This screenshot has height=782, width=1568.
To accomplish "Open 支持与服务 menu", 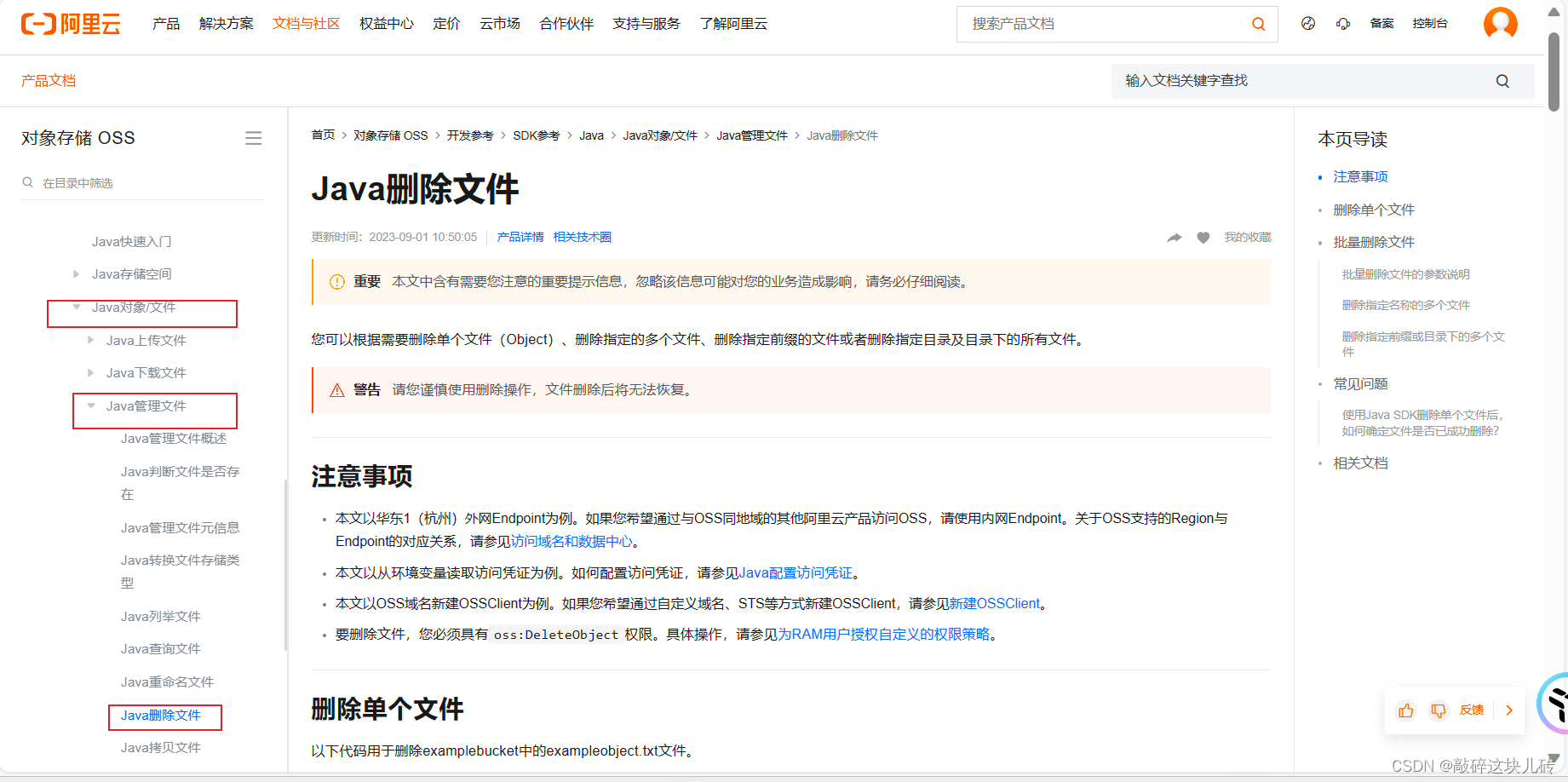I will tap(646, 24).
